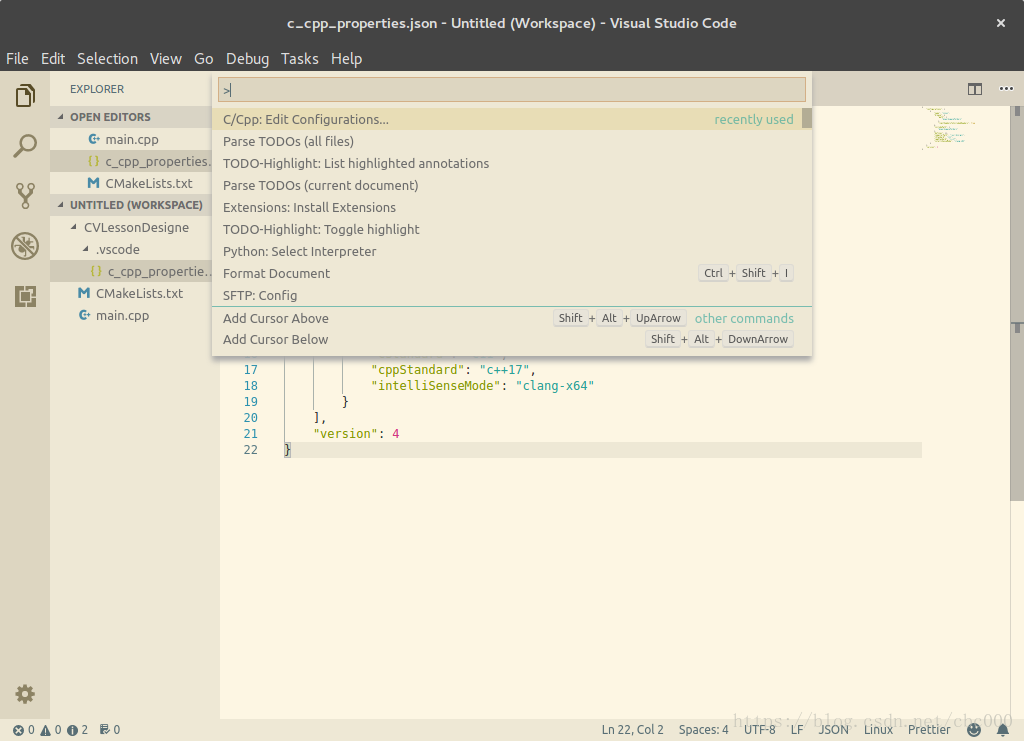
Task: Open the File menu
Action: click(x=17, y=59)
